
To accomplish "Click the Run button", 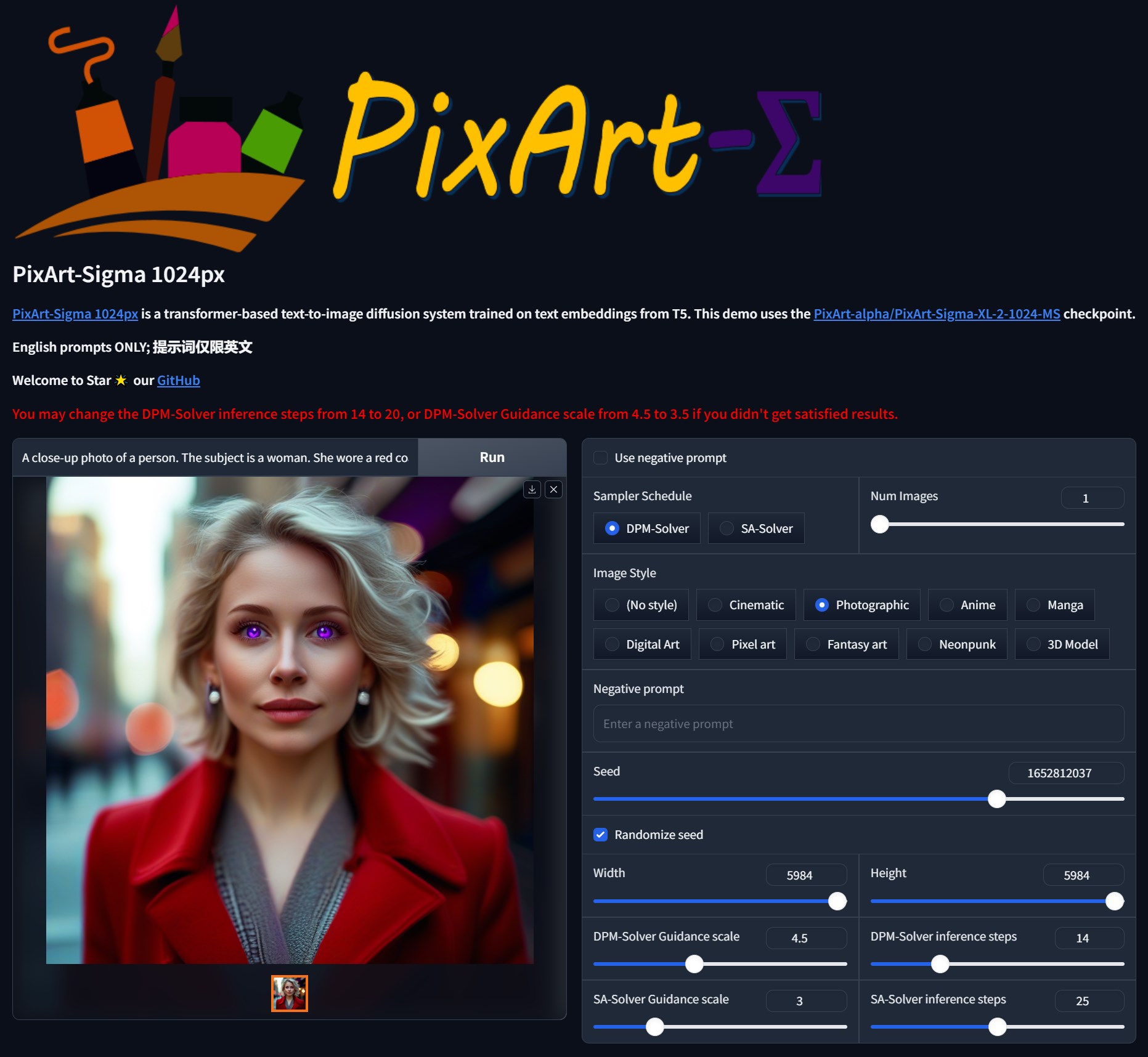I will [x=492, y=457].
